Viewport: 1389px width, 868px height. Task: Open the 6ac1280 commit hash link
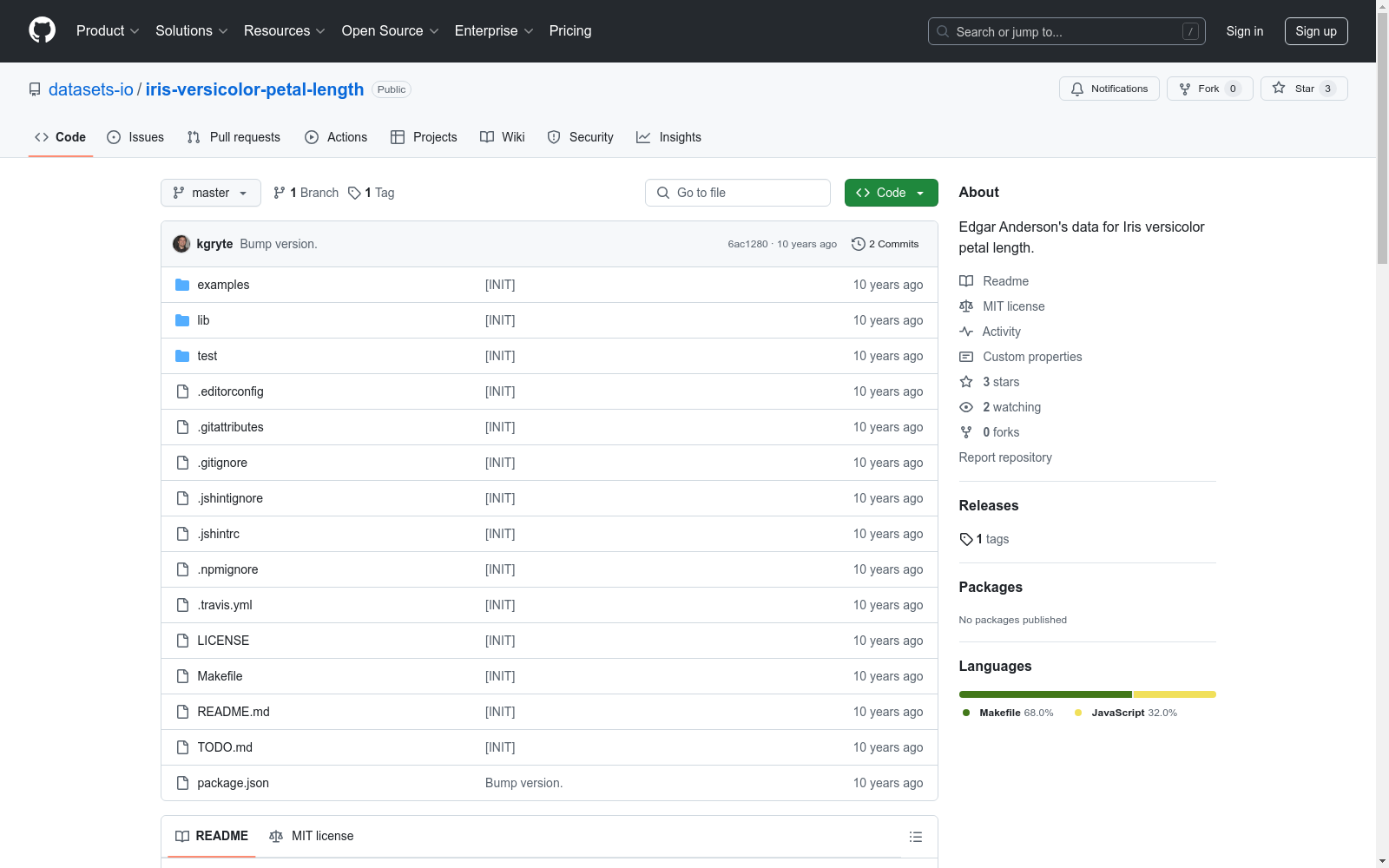coord(747,244)
